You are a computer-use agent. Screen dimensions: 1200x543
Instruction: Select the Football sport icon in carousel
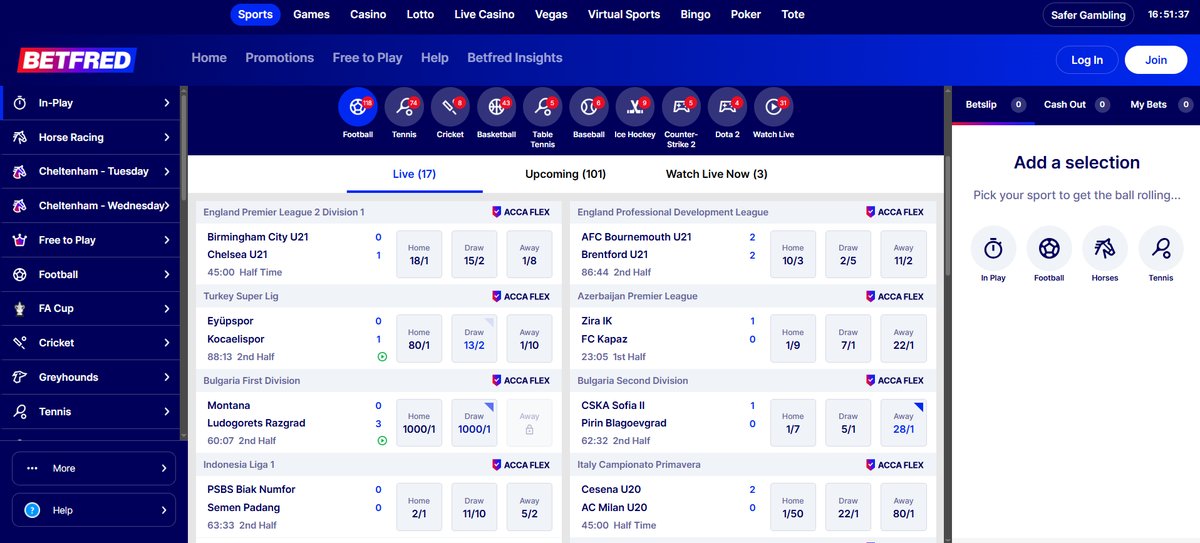coord(358,107)
